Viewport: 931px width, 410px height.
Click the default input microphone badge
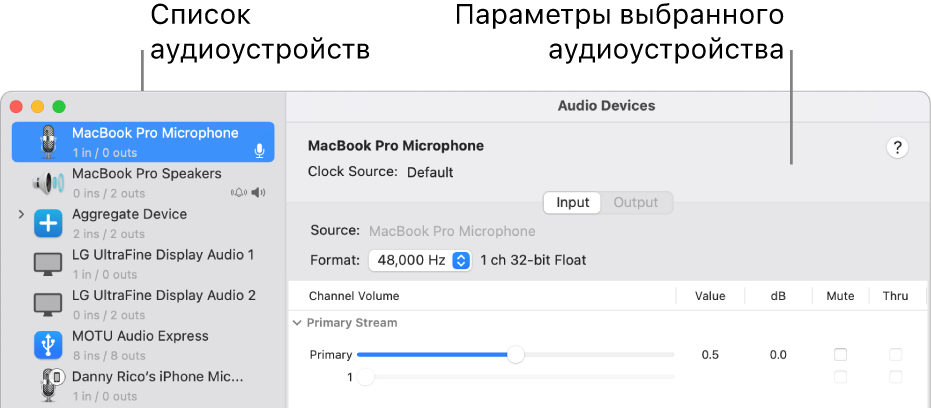coord(259,152)
